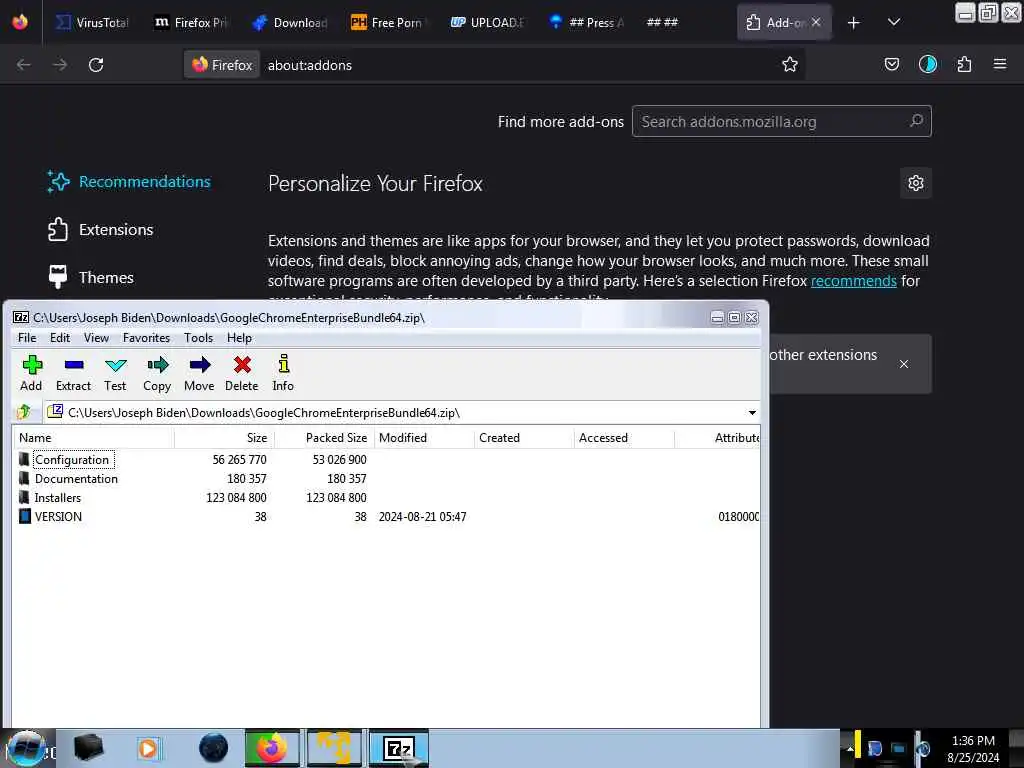This screenshot has width=1024, height=768.
Task: Open the Windows Start menu
Action: 26,749
